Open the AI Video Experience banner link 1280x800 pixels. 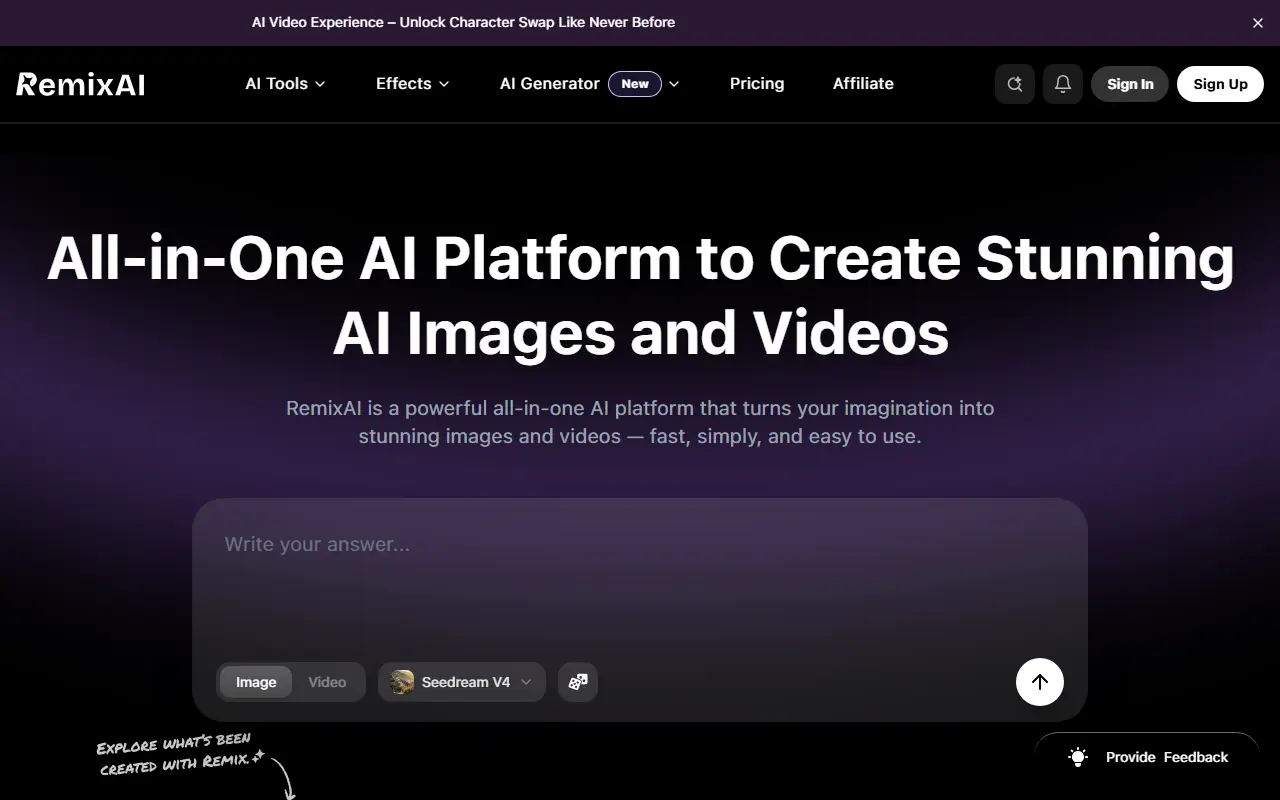point(463,22)
